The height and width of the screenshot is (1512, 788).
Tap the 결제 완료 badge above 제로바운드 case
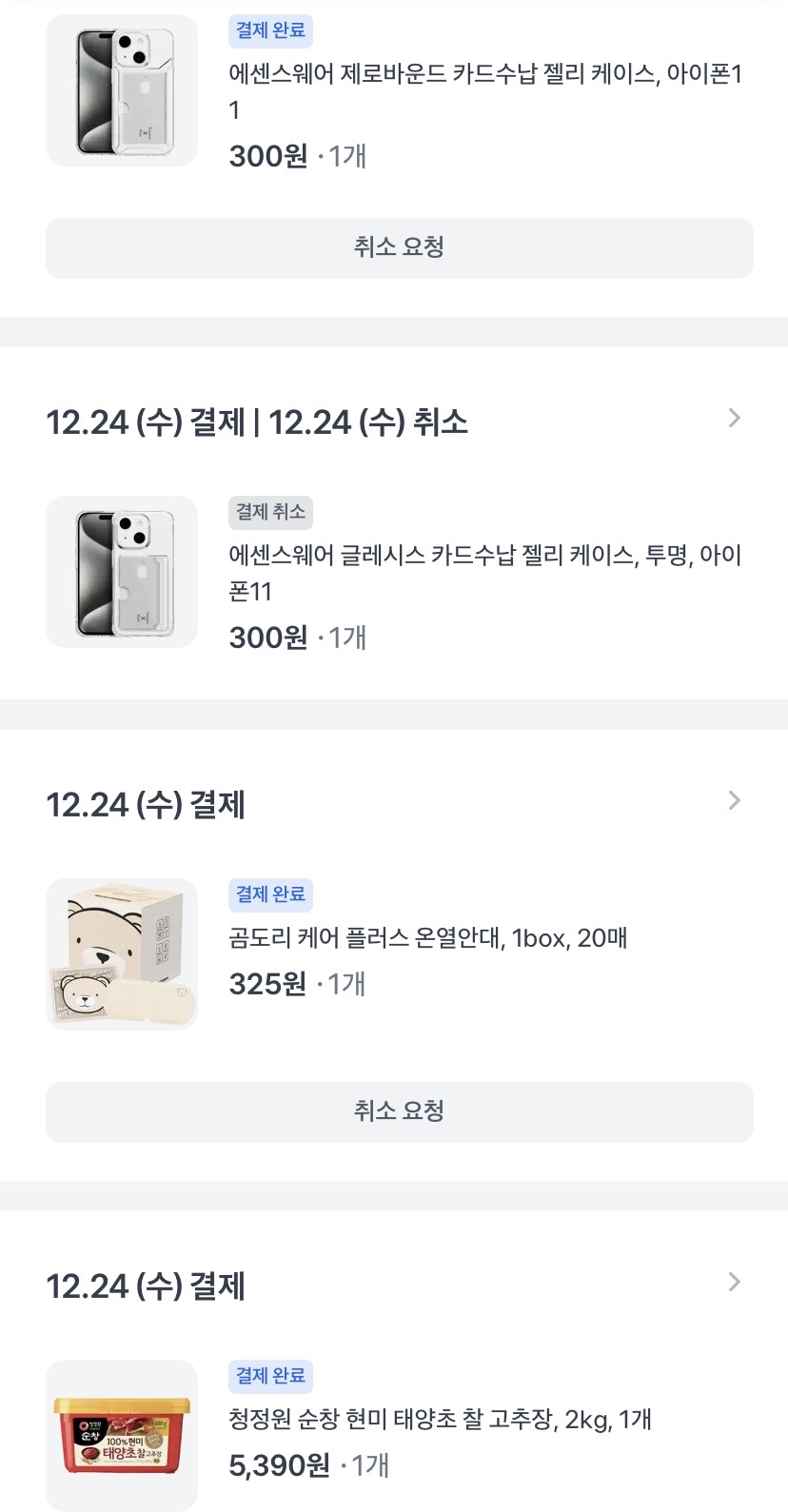[x=270, y=30]
